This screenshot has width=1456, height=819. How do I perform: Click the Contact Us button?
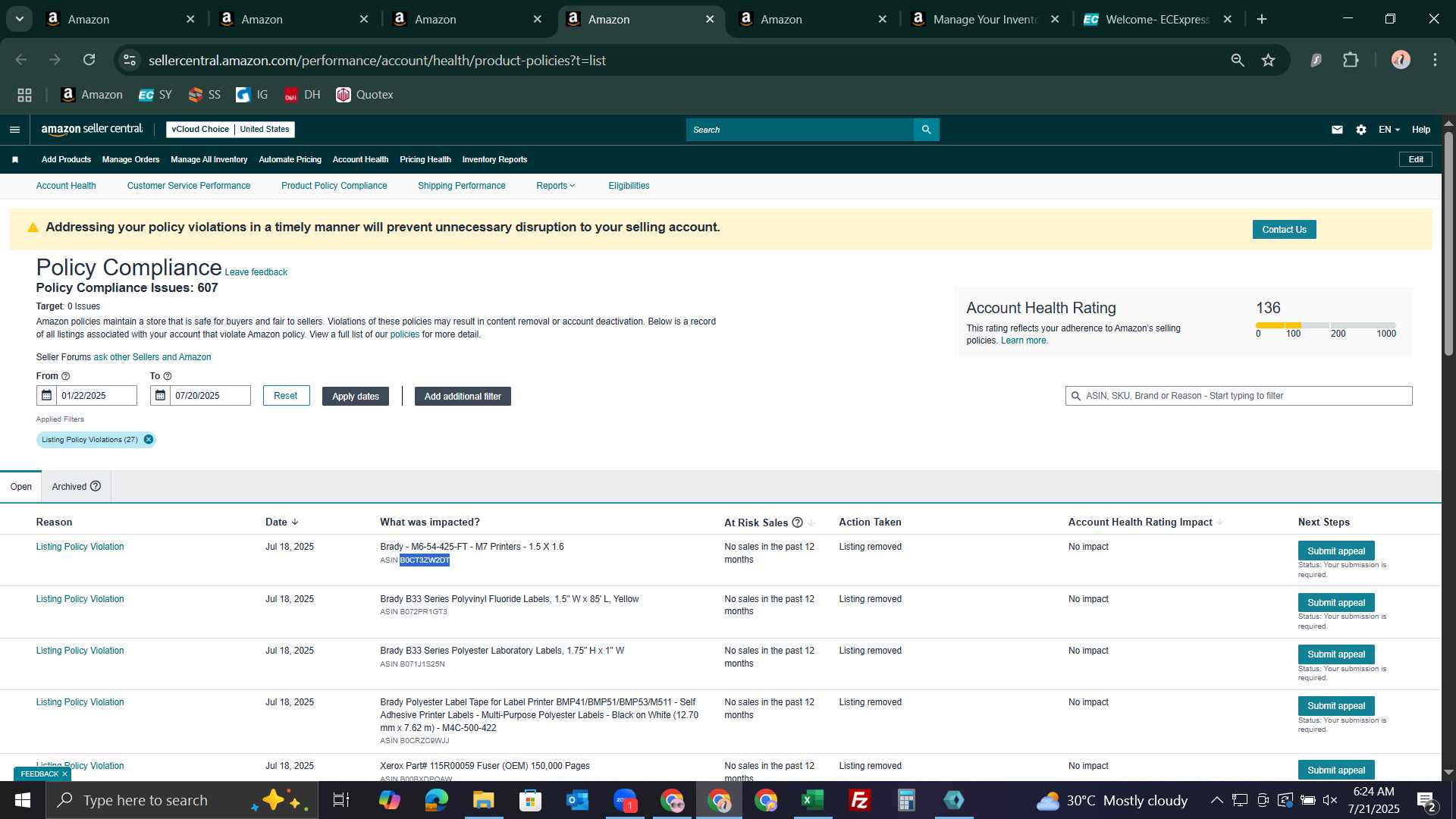pos(1284,230)
